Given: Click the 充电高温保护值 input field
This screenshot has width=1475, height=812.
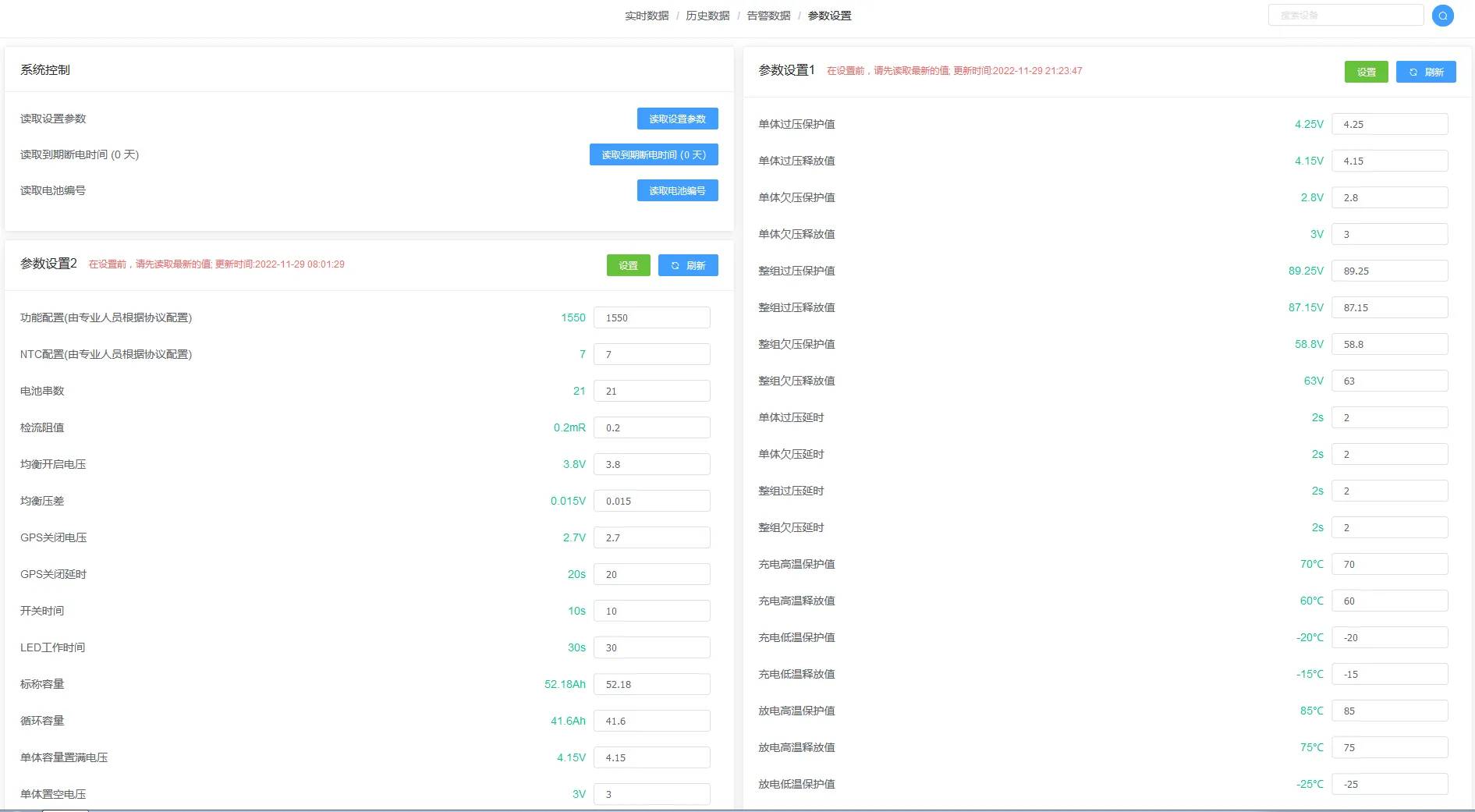Looking at the screenshot, I should click(1389, 564).
